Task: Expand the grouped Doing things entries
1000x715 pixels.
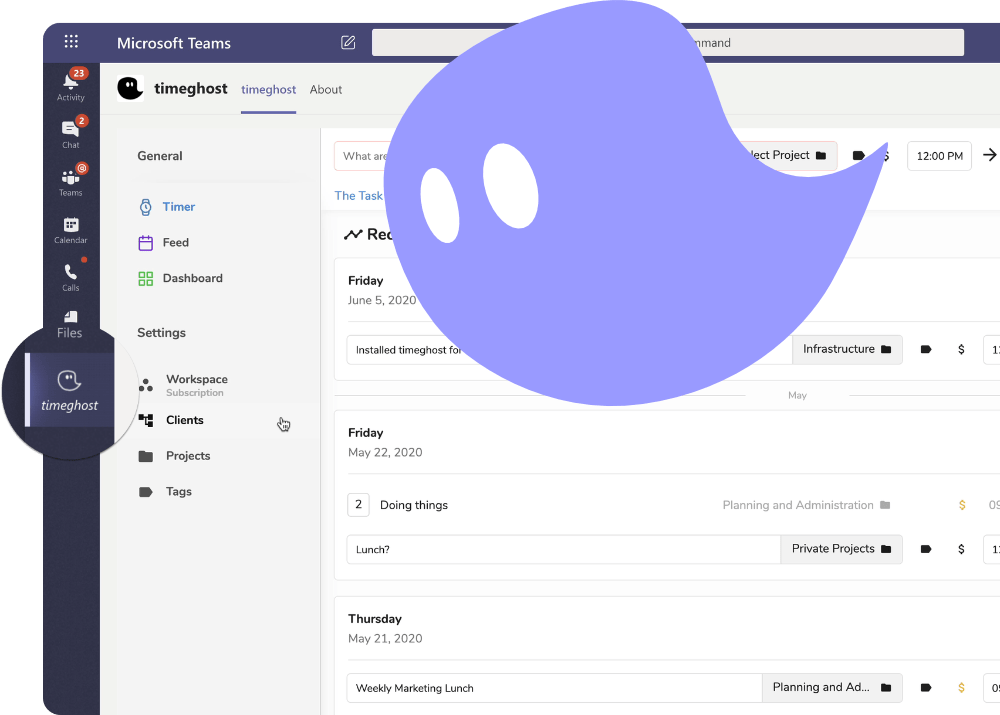Action: (358, 505)
